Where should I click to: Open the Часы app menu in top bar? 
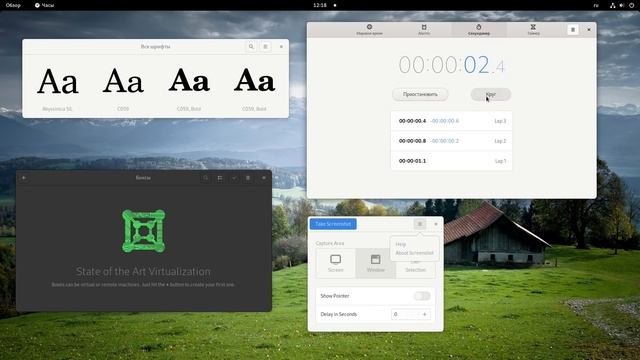[x=44, y=5]
